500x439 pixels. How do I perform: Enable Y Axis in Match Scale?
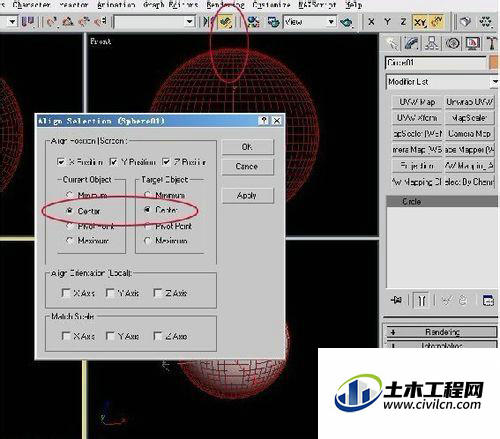(110, 336)
